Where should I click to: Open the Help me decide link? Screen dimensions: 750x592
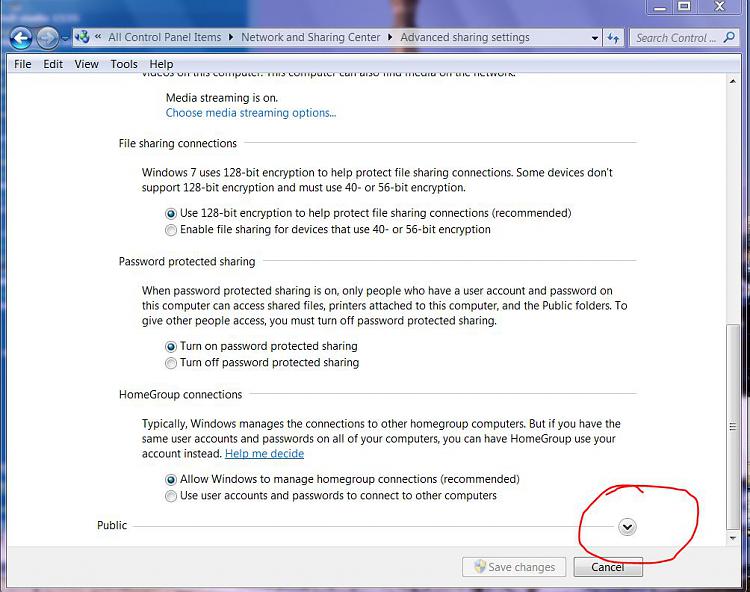(x=265, y=453)
